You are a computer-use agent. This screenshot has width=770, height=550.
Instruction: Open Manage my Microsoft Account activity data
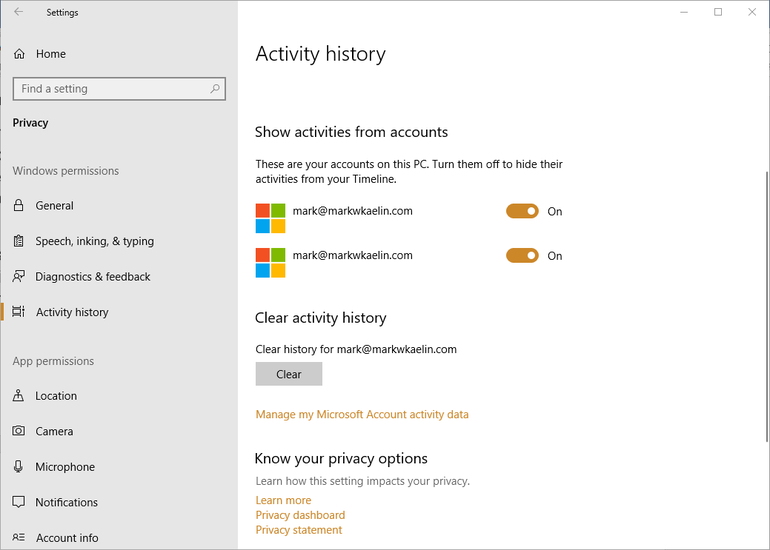point(362,414)
